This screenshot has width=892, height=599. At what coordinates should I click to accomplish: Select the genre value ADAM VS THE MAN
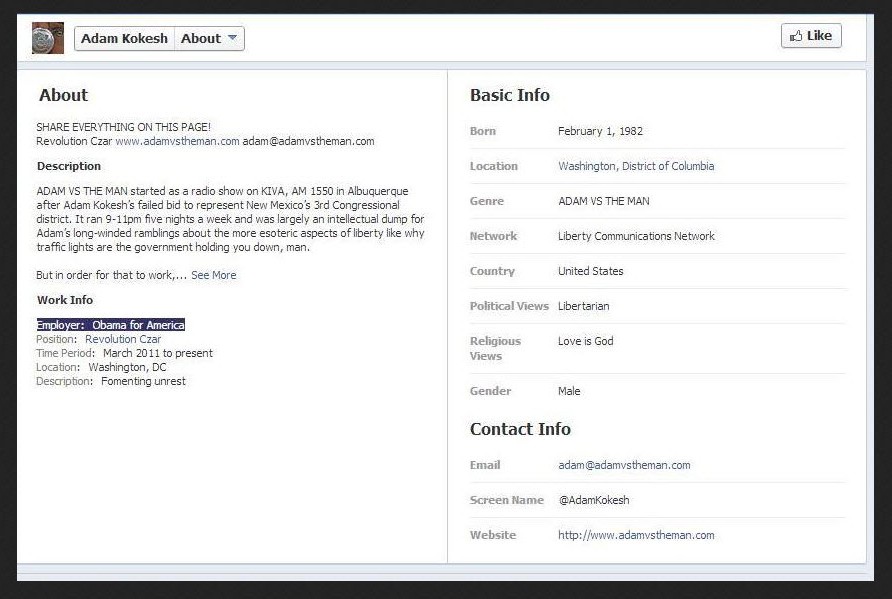pyautogui.click(x=604, y=201)
